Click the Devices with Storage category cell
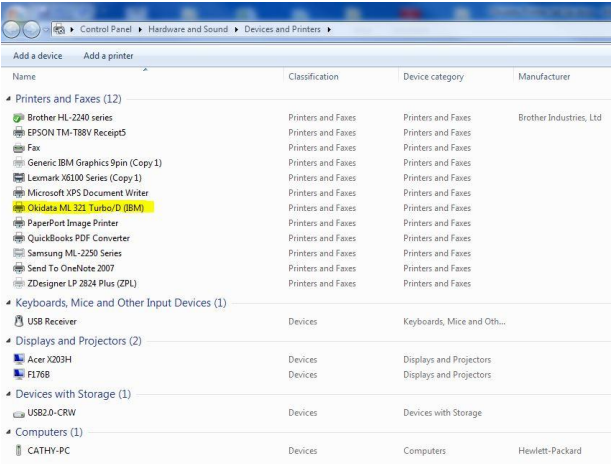The width and height of the screenshot is (613, 464). point(443,413)
